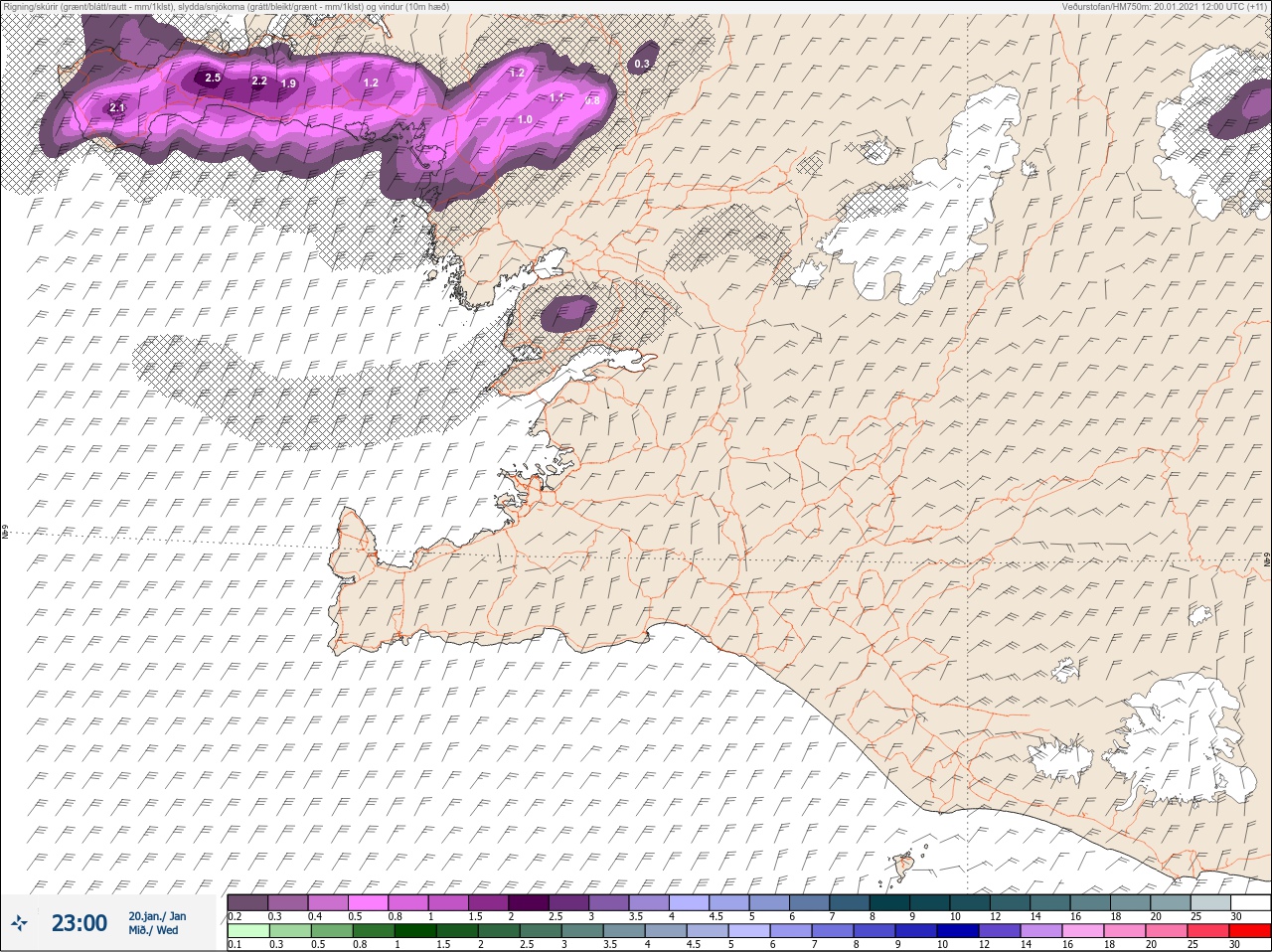
Task: Click the compass-star logo beside the time
Action: pyautogui.click(x=20, y=923)
